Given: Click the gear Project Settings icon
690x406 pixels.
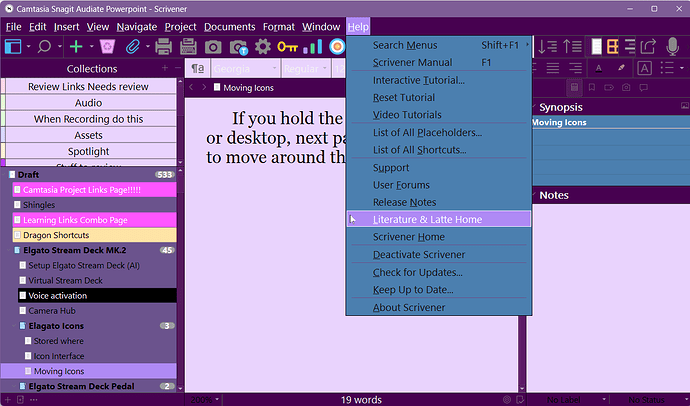Looking at the screenshot, I should pos(263,46).
